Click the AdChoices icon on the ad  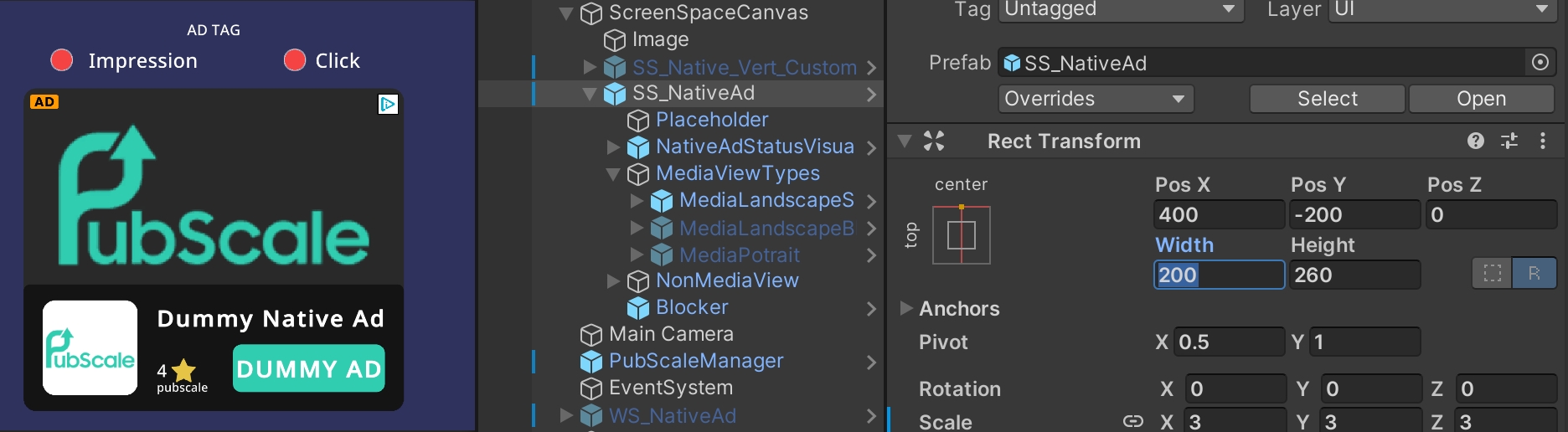(388, 105)
